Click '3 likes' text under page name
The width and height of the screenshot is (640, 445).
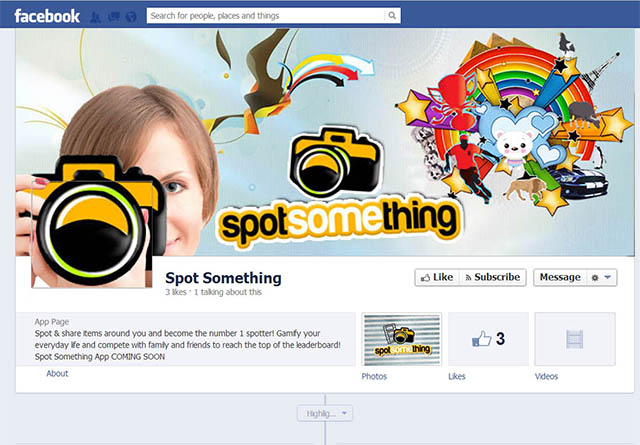(176, 292)
